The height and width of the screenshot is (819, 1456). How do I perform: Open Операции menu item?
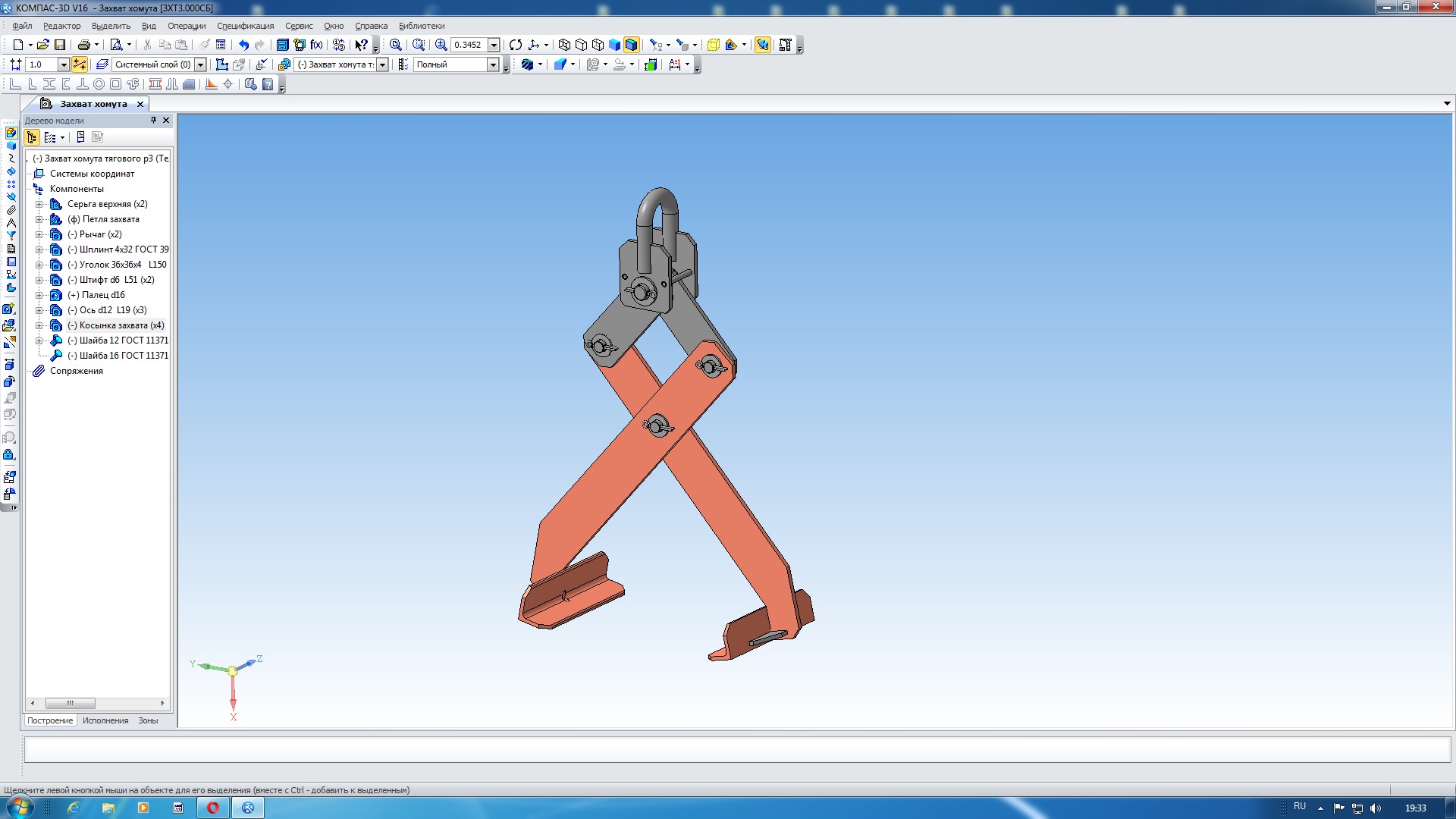pyautogui.click(x=199, y=25)
